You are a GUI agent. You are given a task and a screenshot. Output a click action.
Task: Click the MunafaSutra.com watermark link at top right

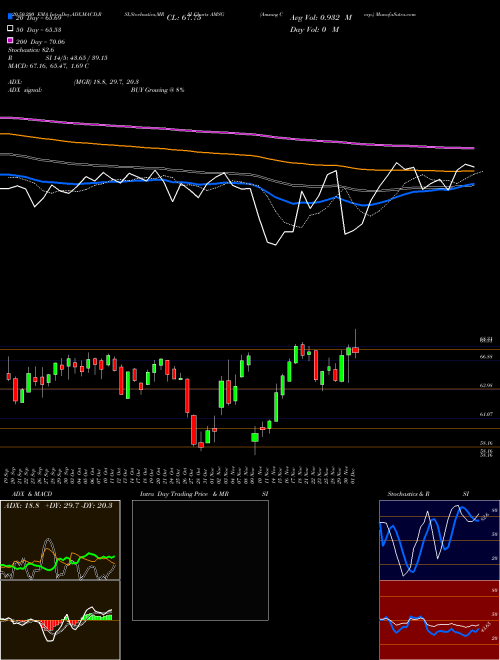point(396,14)
